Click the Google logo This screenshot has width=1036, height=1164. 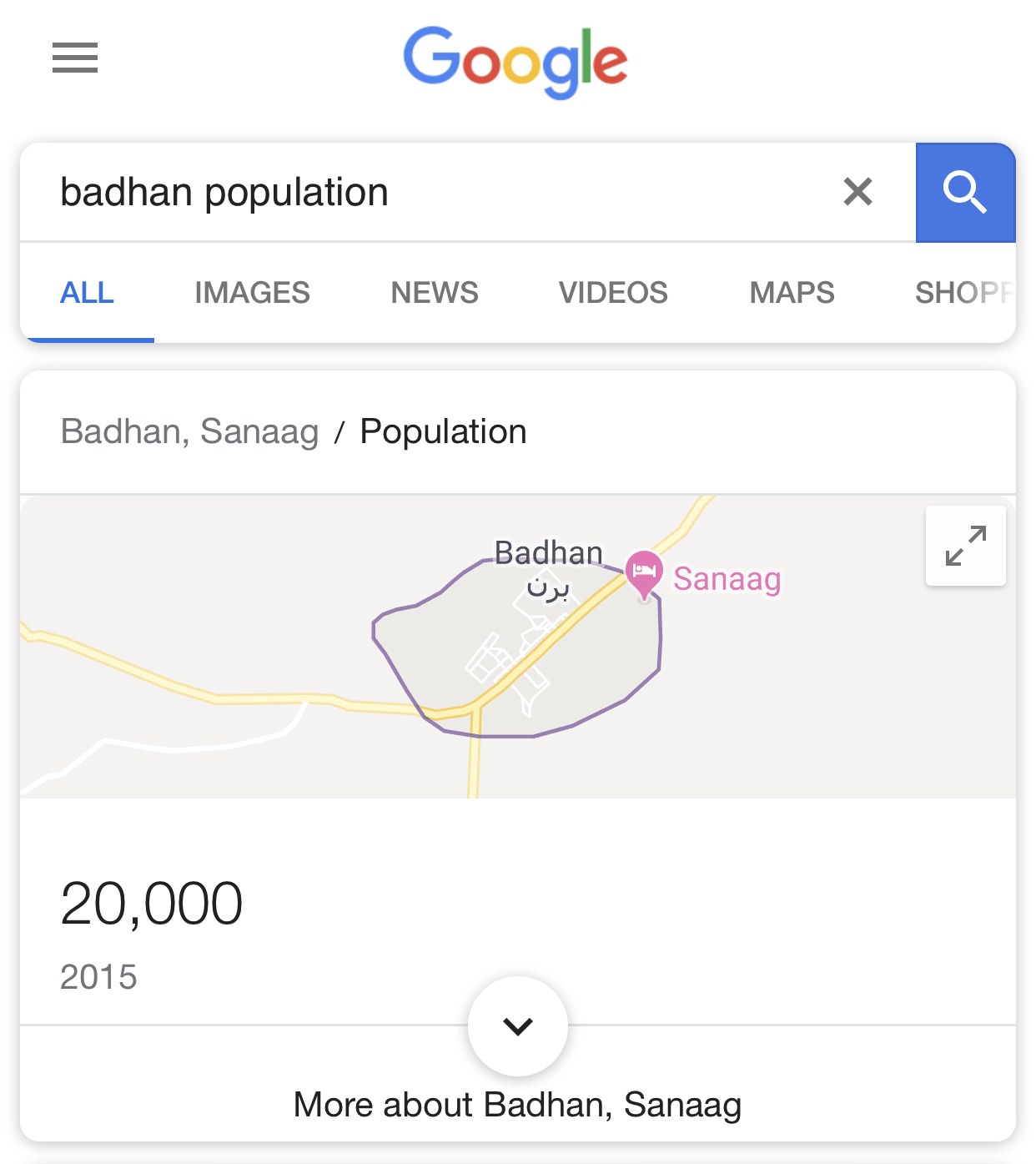[515, 62]
